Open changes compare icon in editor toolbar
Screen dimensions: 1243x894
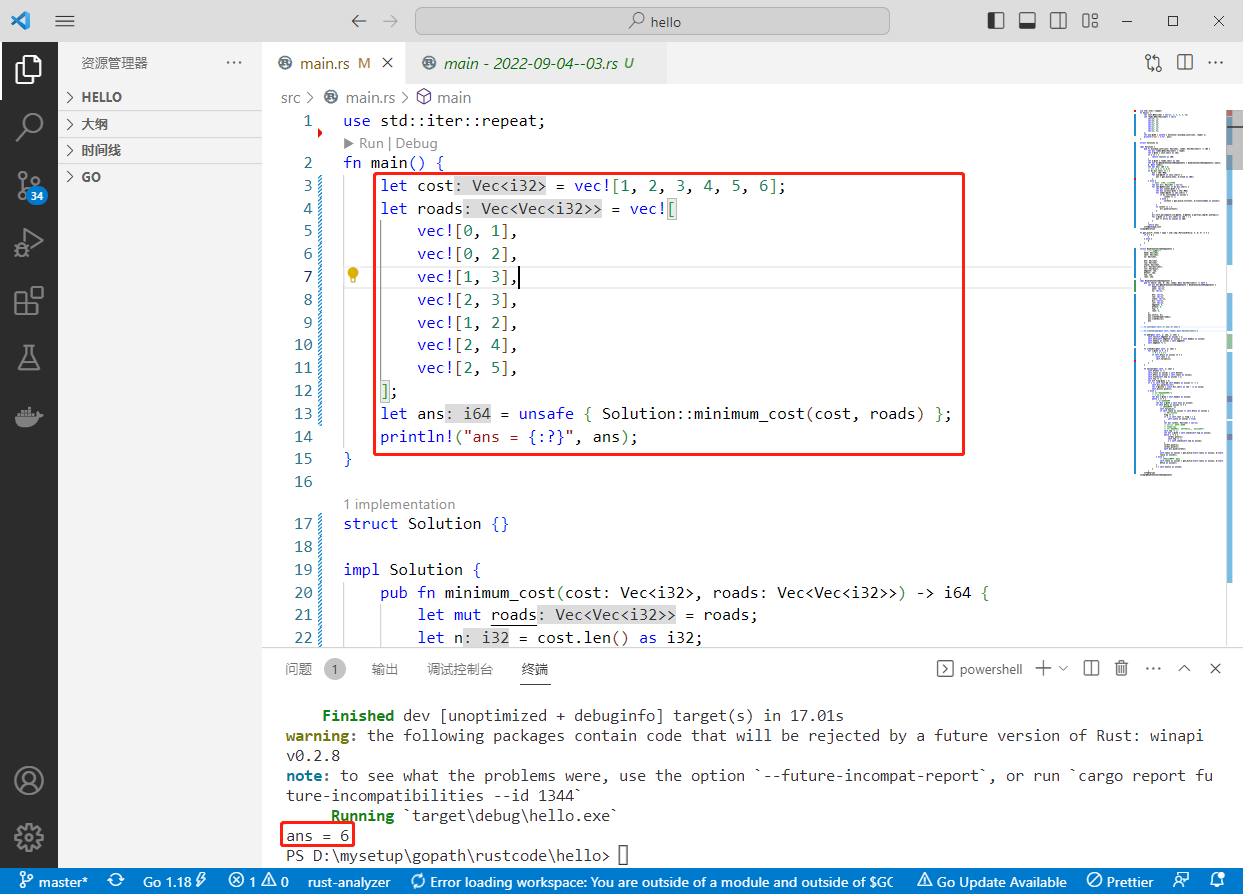(x=1153, y=62)
